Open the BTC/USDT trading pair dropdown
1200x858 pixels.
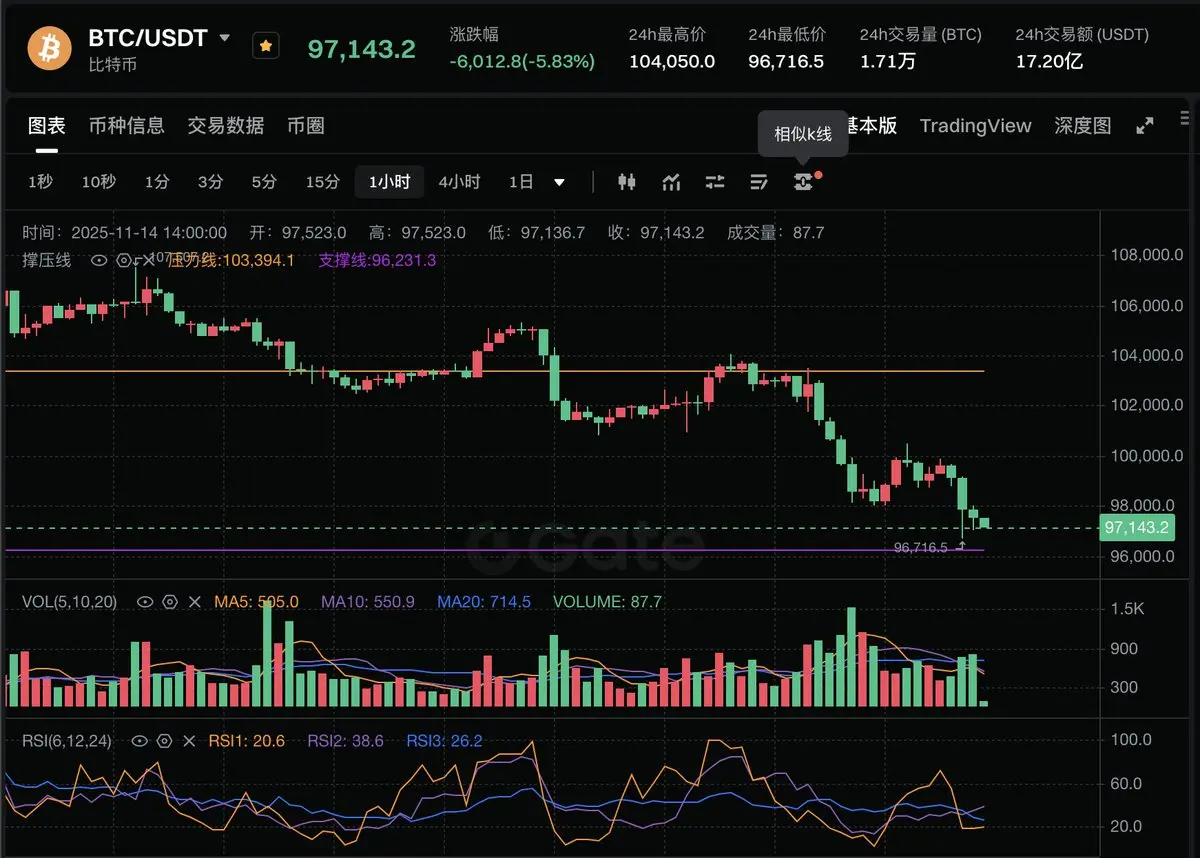224,38
